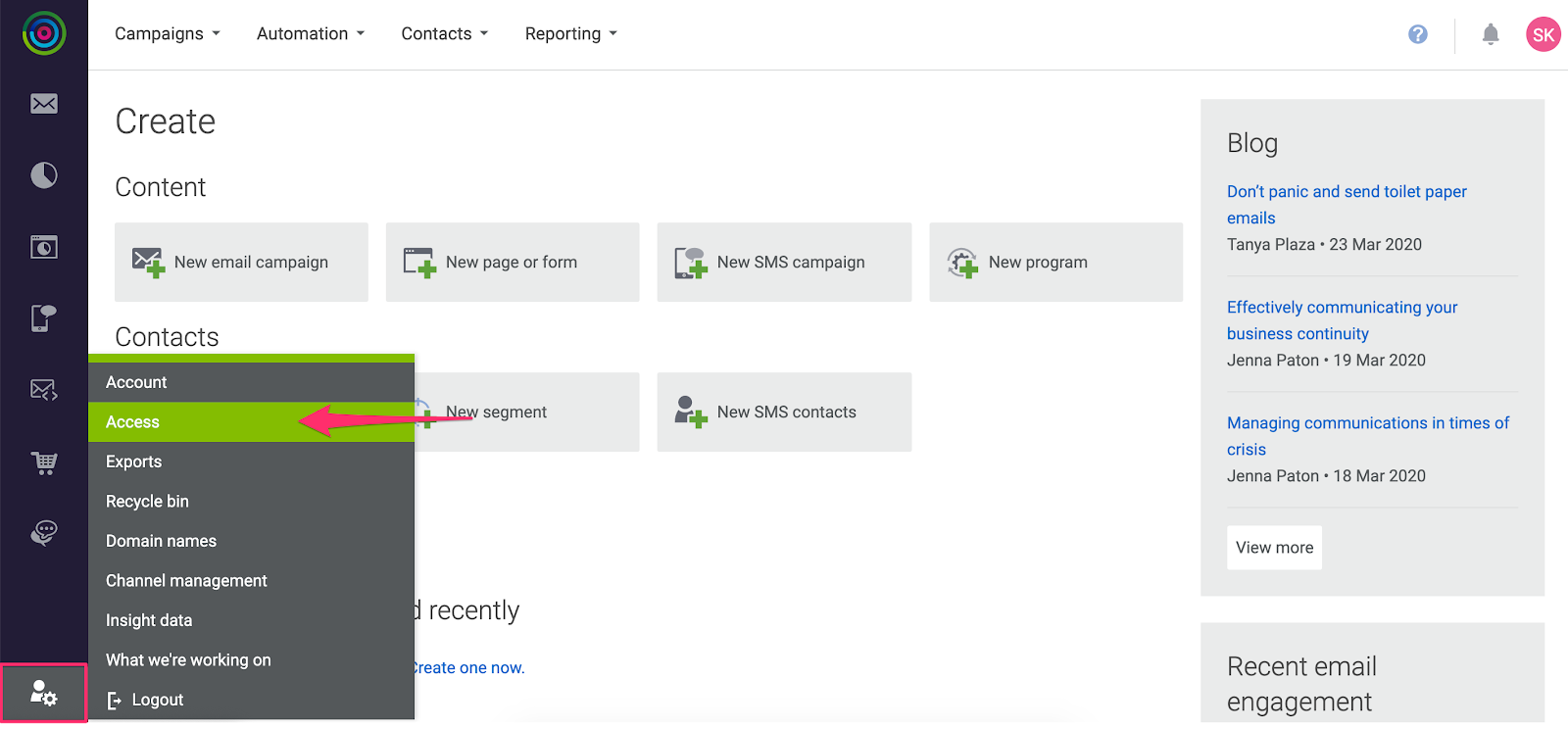Click the New SMS contacts tile

pyautogui.click(x=784, y=413)
